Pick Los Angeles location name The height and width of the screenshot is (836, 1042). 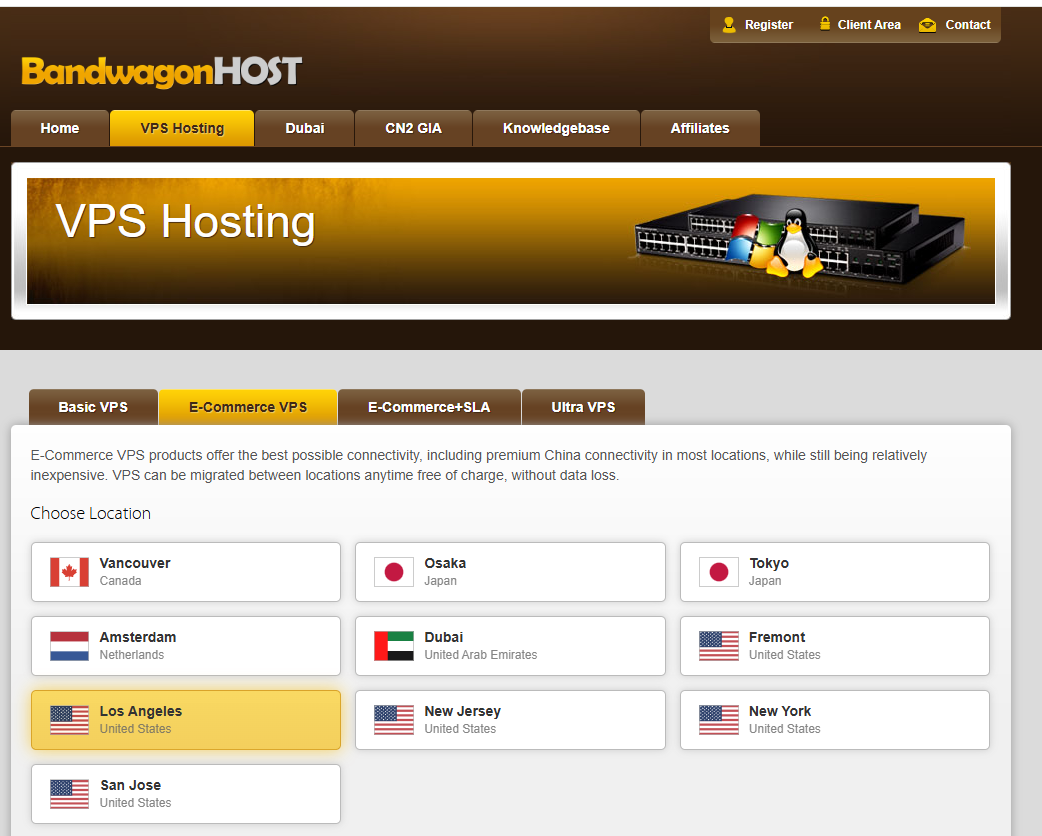pyautogui.click(x=141, y=711)
